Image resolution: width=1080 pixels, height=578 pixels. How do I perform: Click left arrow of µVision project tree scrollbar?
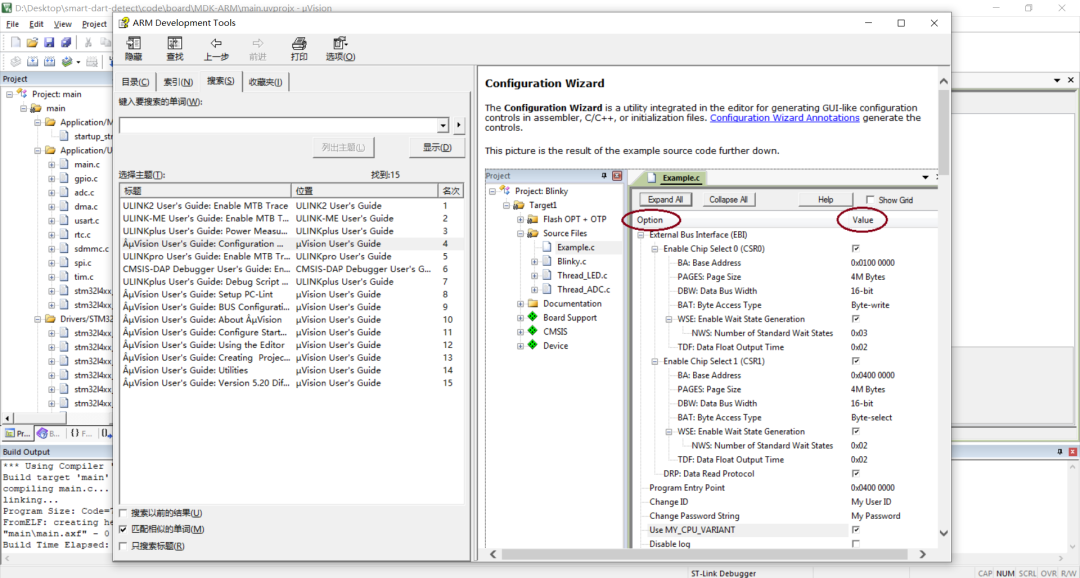coord(8,418)
